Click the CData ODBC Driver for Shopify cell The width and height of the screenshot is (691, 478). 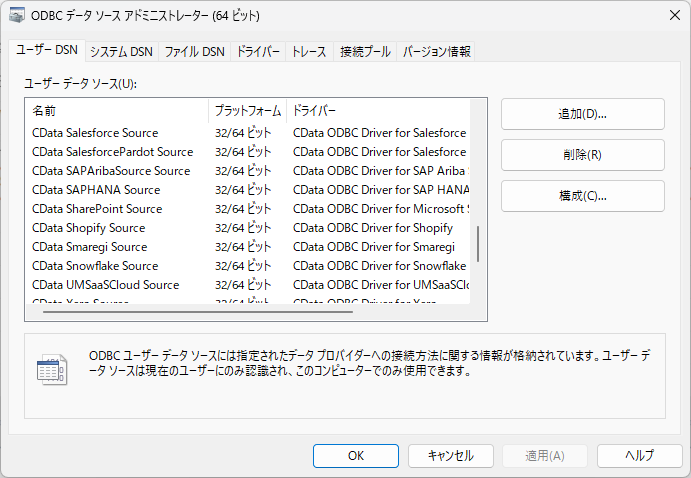pos(373,228)
